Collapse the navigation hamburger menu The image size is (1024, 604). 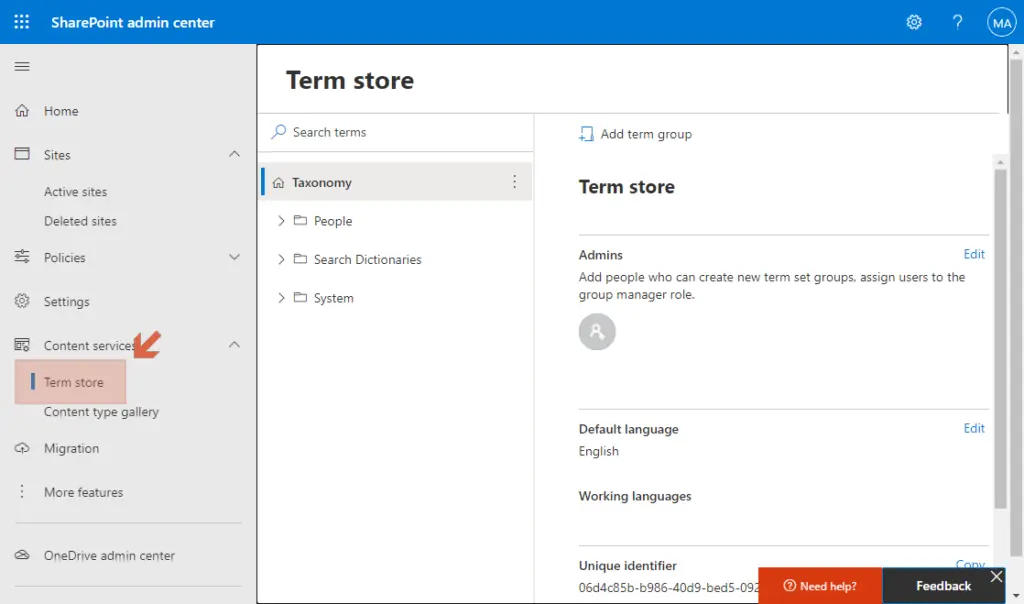point(22,66)
